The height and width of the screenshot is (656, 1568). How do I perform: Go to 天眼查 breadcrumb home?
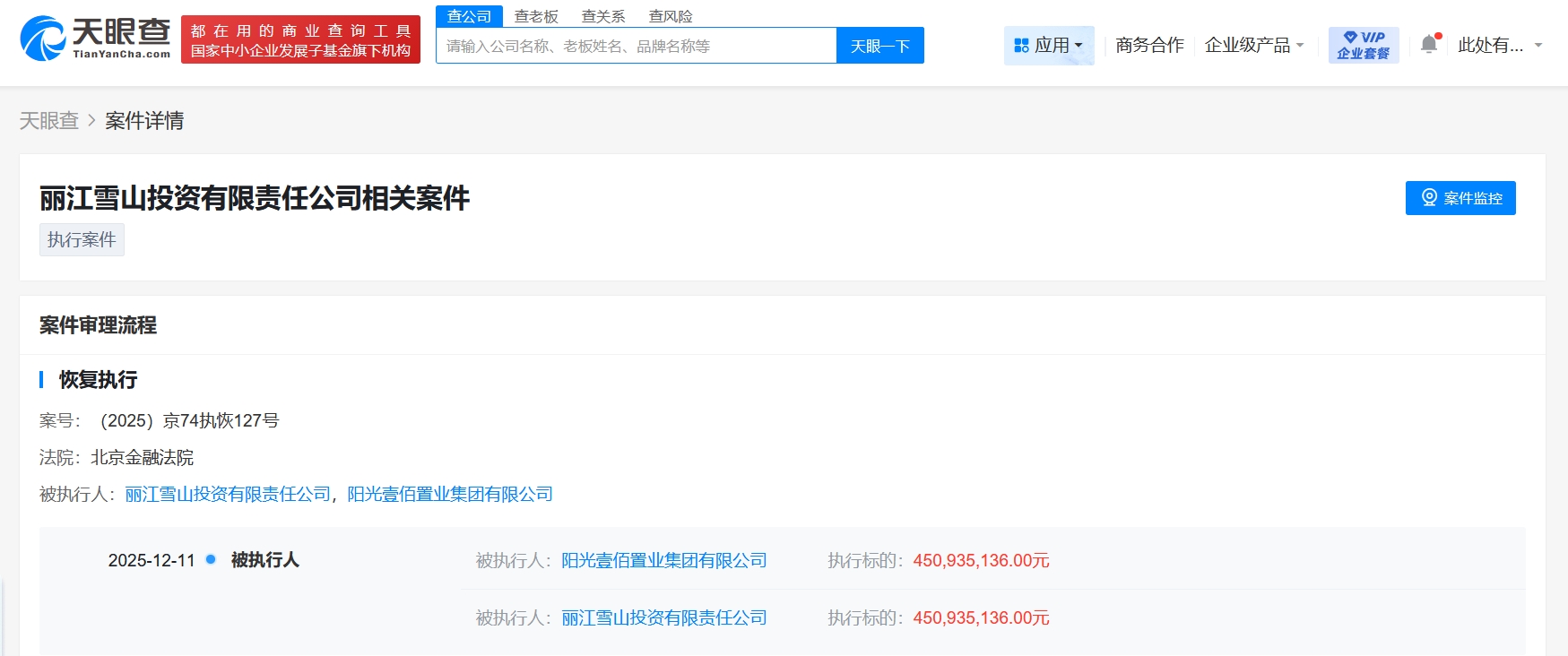point(49,121)
